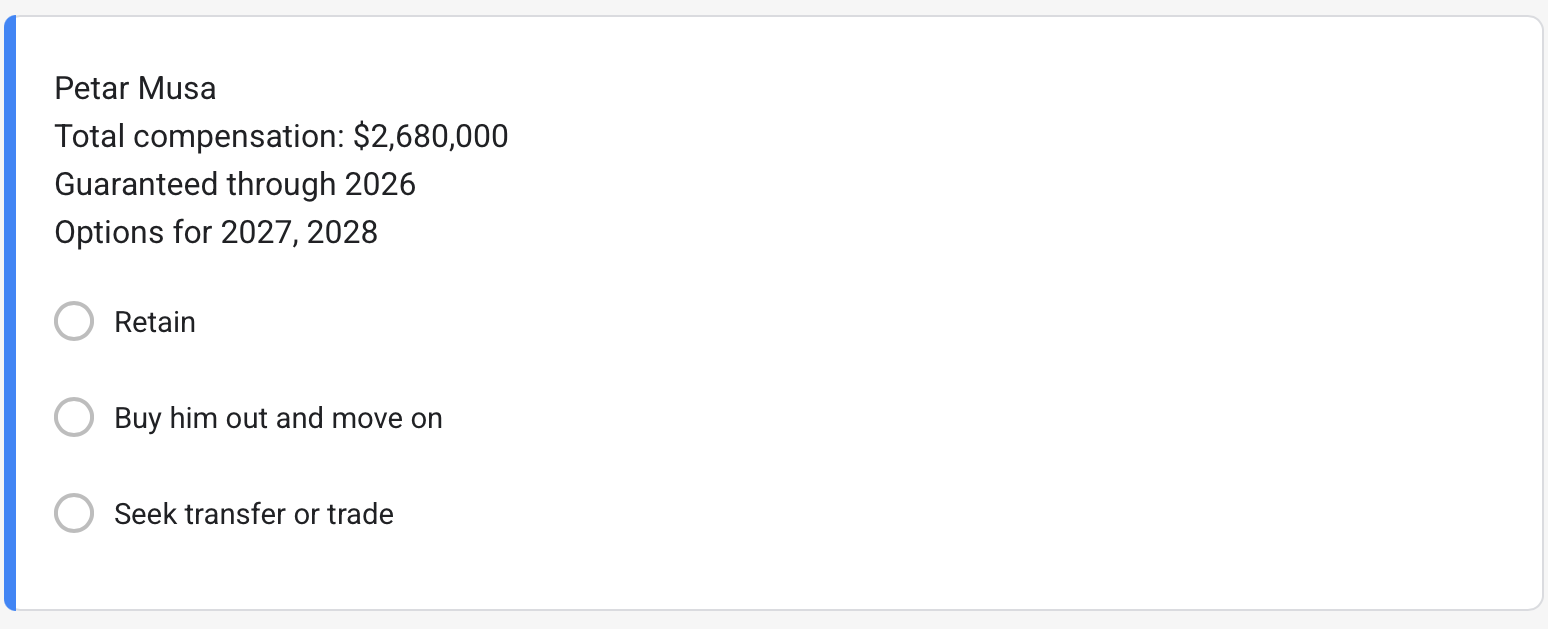1548x629 pixels.
Task: Click the gray page background below the card
Action: [774, 621]
